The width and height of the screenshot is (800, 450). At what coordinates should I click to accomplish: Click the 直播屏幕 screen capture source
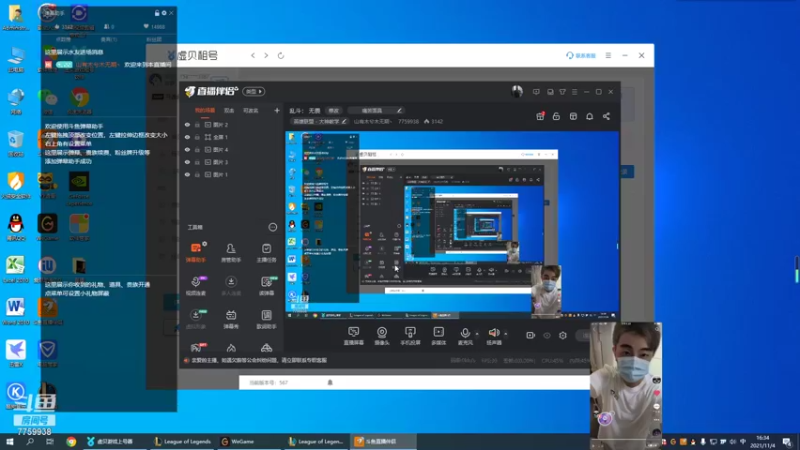click(x=354, y=336)
